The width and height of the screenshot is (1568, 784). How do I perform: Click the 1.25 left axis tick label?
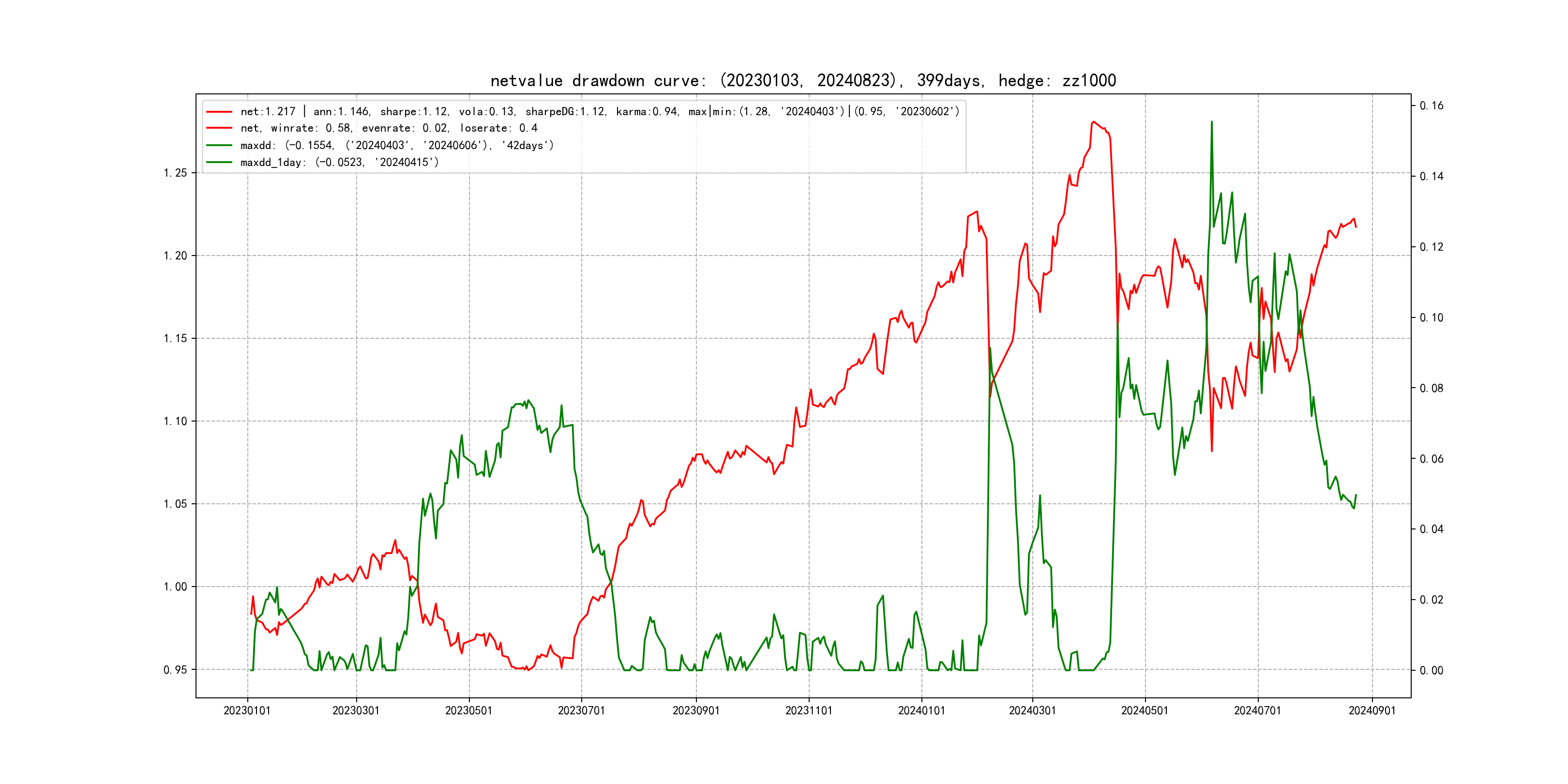175,173
